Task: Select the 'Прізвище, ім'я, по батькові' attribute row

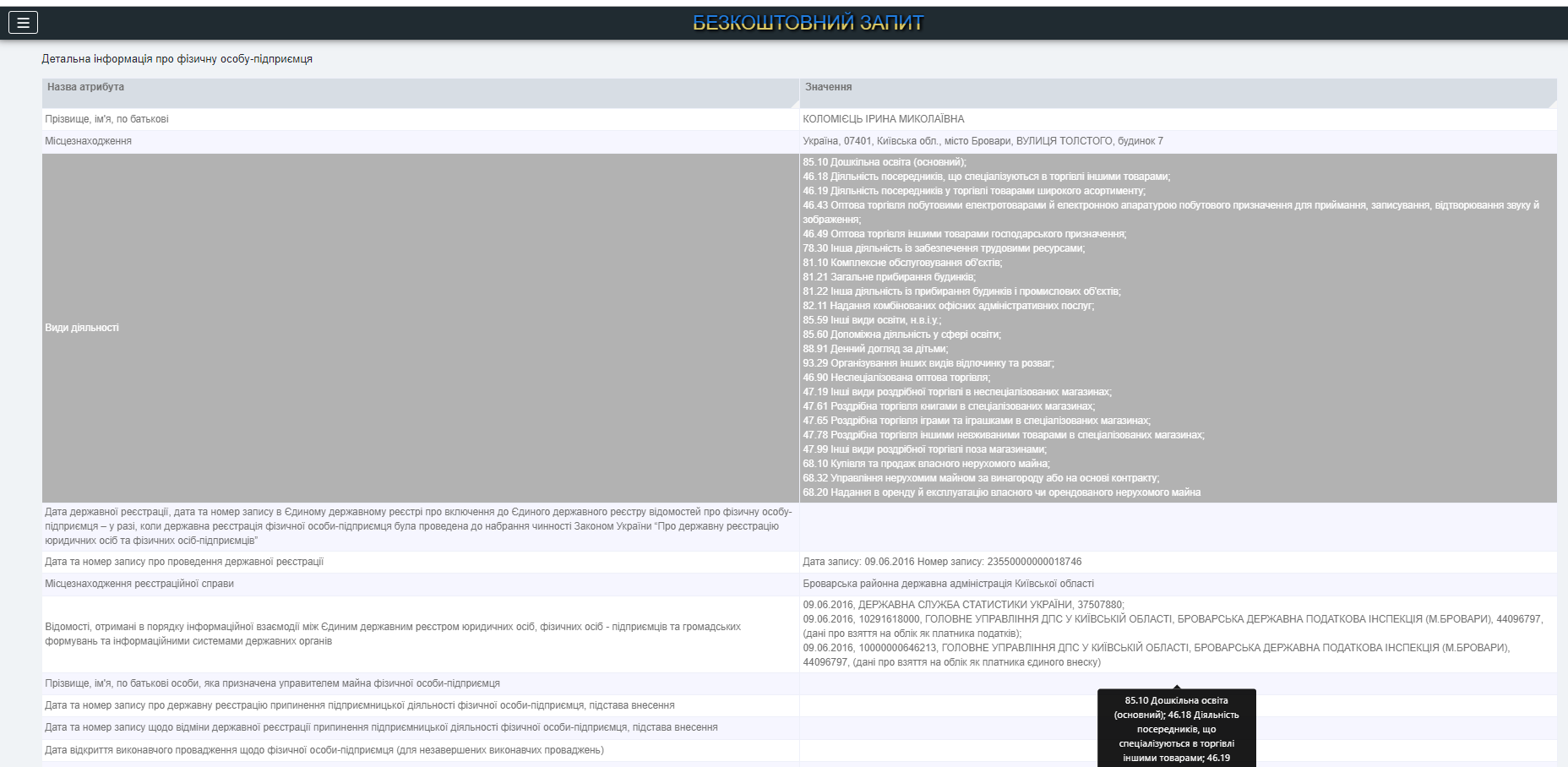Action: [106, 119]
